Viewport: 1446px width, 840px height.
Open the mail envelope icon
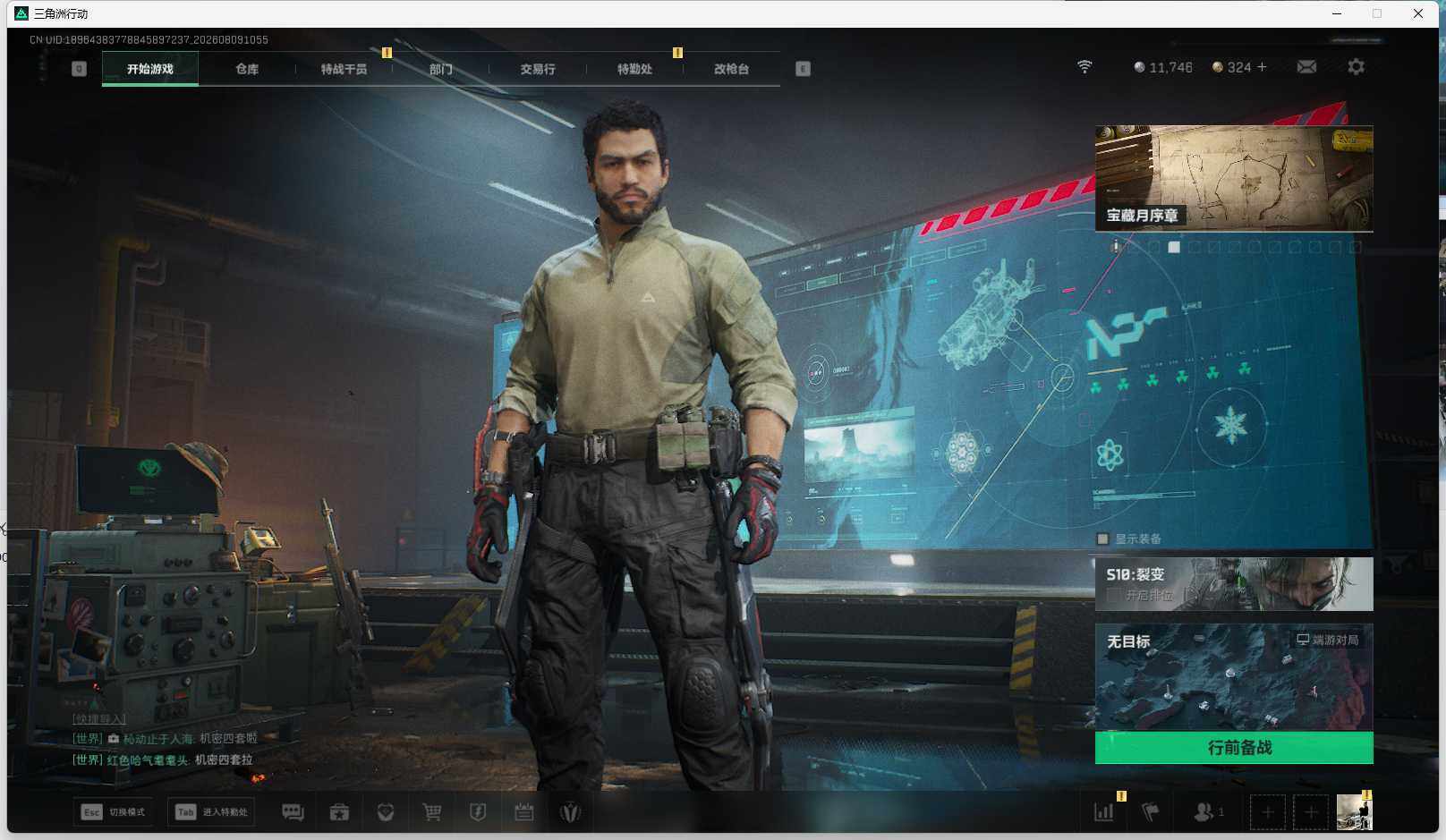coord(1306,67)
